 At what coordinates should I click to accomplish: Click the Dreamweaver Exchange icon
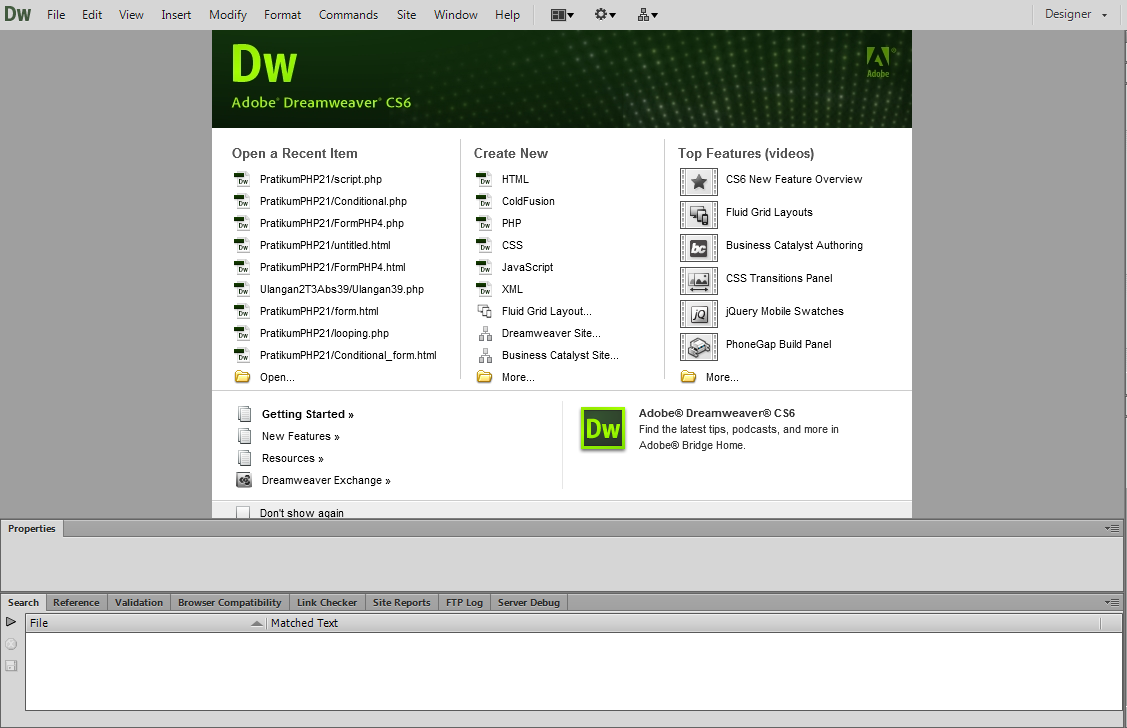point(244,480)
